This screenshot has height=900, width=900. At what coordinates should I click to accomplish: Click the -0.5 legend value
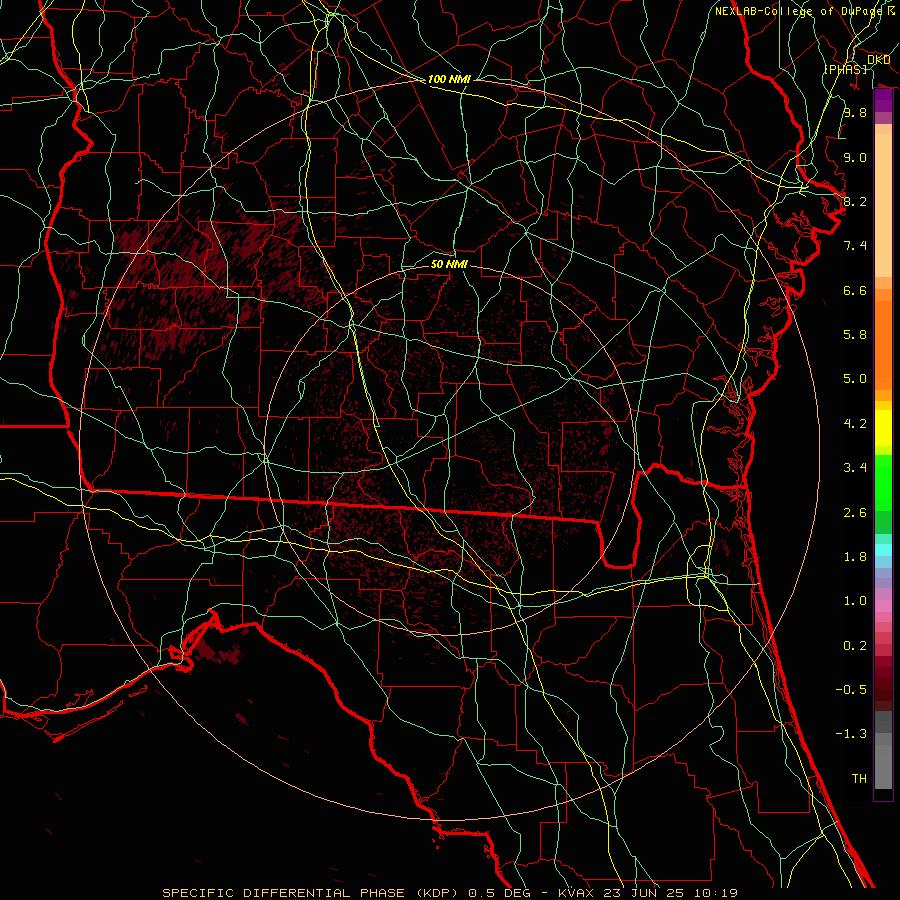851,690
